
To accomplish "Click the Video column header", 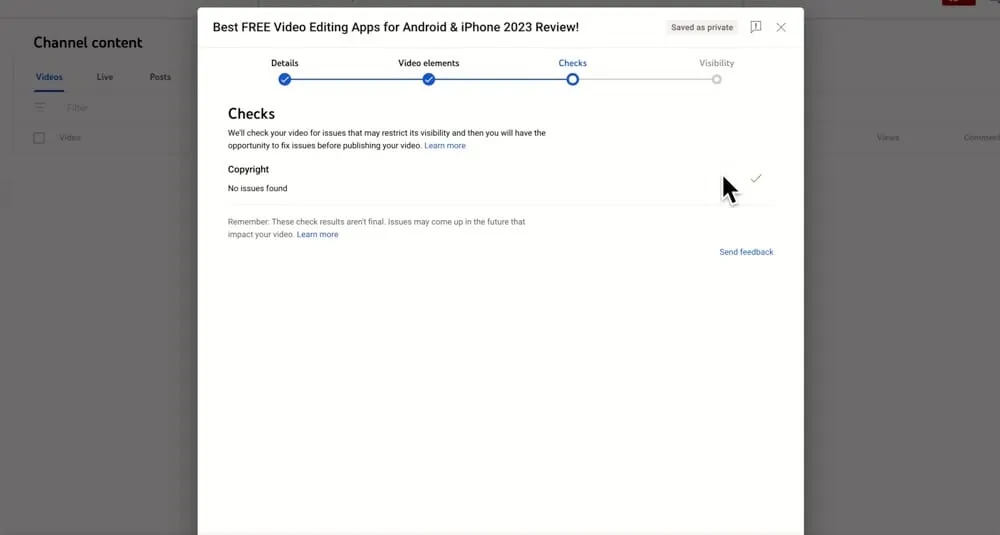I will pos(70,138).
